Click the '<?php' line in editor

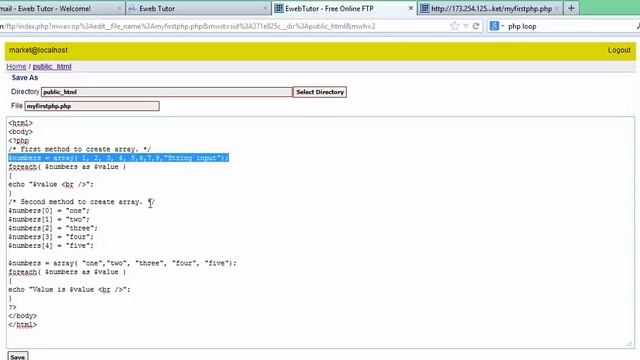click(19, 140)
